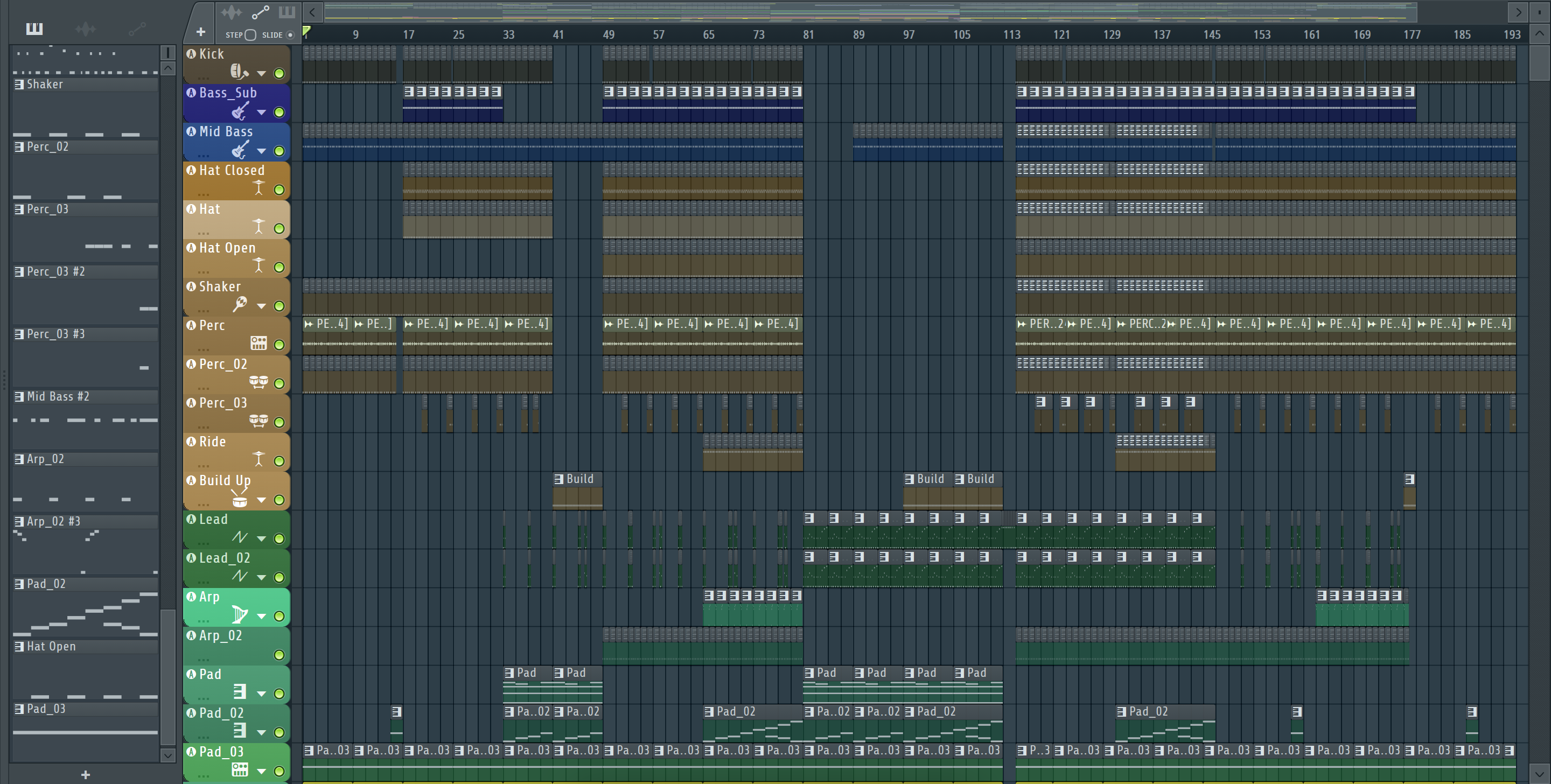Click the drum machine icon on Perc track
The height and width of the screenshot is (784, 1551).
click(x=258, y=343)
